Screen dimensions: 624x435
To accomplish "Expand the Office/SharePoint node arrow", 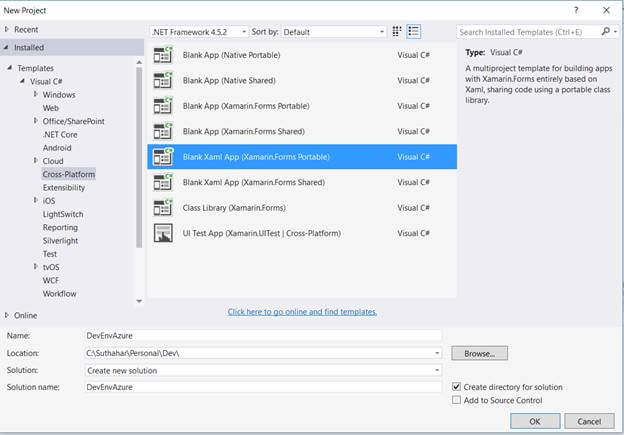I will point(35,121).
